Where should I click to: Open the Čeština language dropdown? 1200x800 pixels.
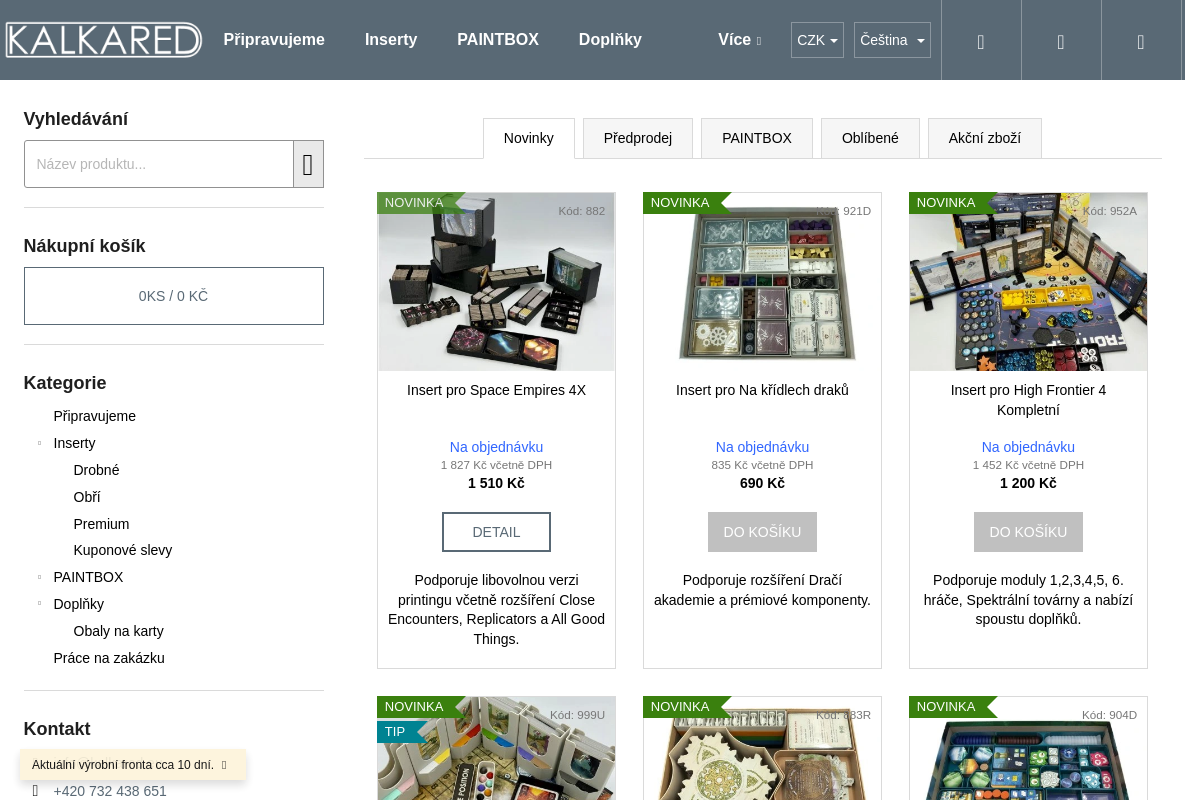[892, 40]
